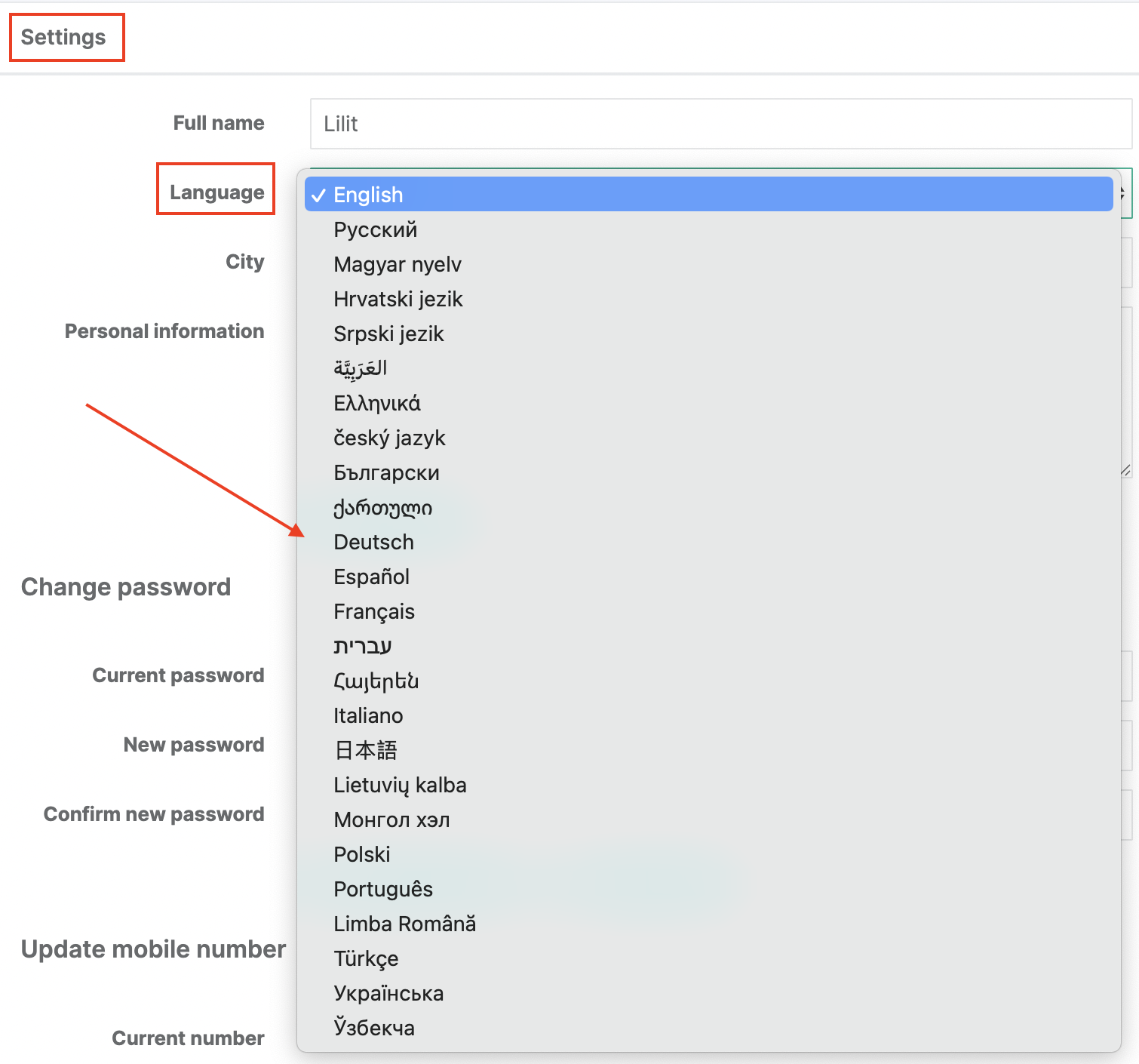The height and width of the screenshot is (1064, 1139).
Task: Select Español as the language
Action: coord(371,577)
